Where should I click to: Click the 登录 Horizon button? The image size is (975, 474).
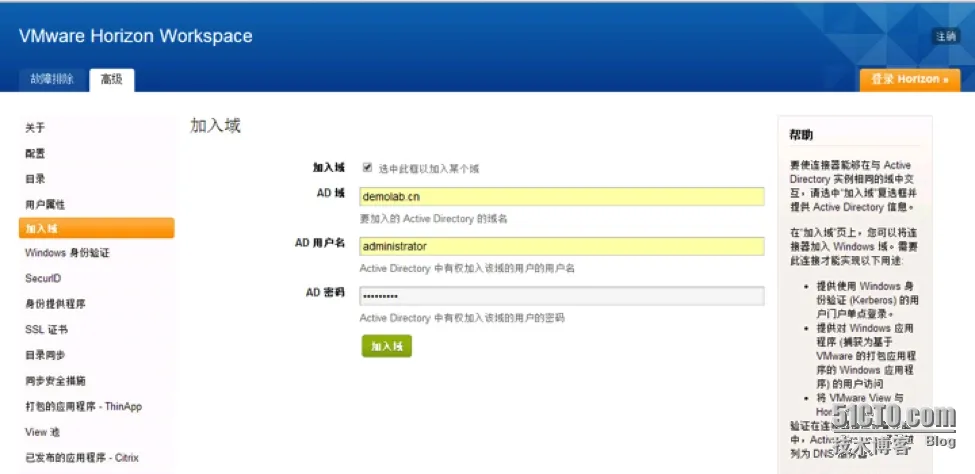click(910, 80)
